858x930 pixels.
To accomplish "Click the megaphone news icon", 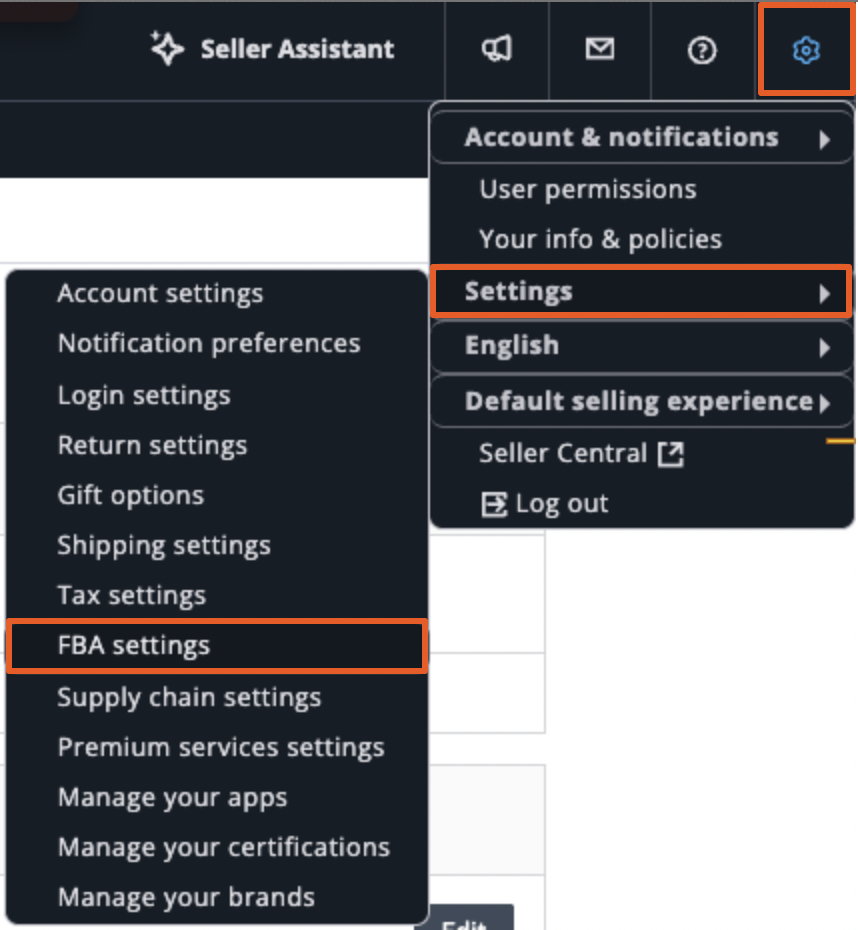I will [496, 49].
